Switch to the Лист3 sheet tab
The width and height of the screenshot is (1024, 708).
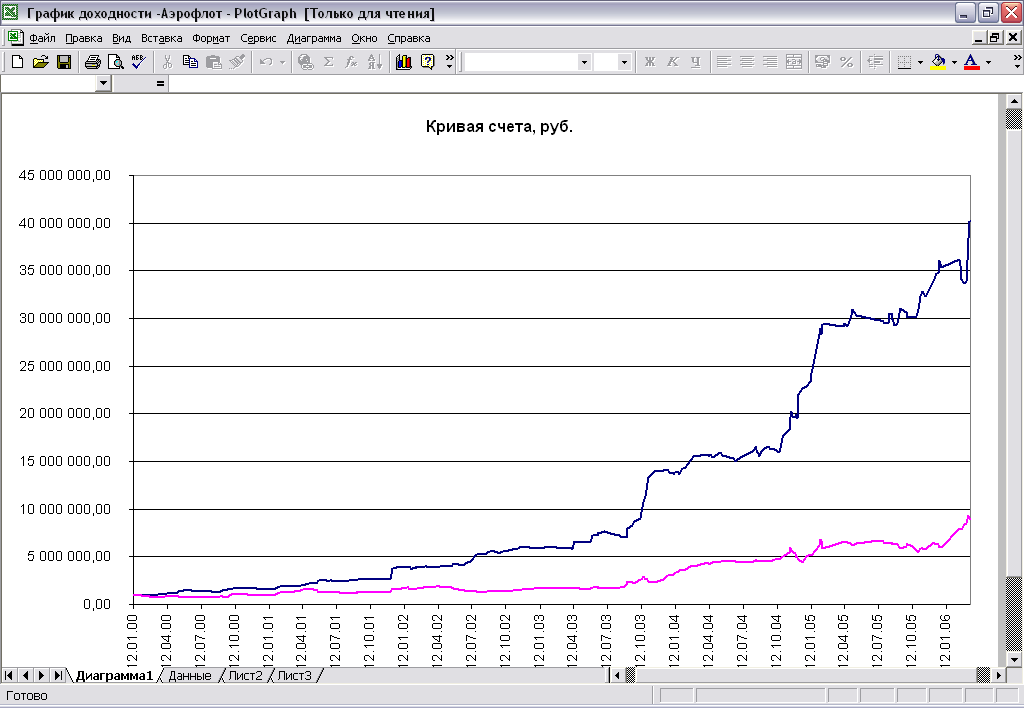pos(295,675)
